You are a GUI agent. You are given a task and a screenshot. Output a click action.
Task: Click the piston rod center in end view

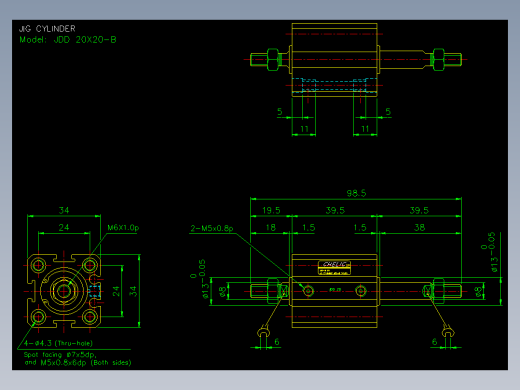63,291
